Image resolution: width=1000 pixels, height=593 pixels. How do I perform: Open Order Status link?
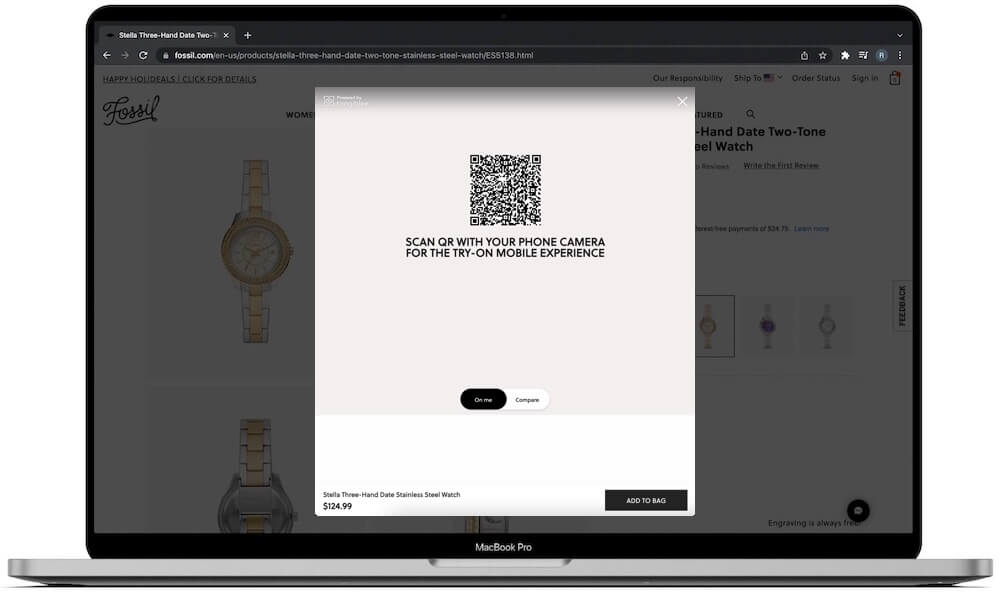pyautogui.click(x=816, y=78)
